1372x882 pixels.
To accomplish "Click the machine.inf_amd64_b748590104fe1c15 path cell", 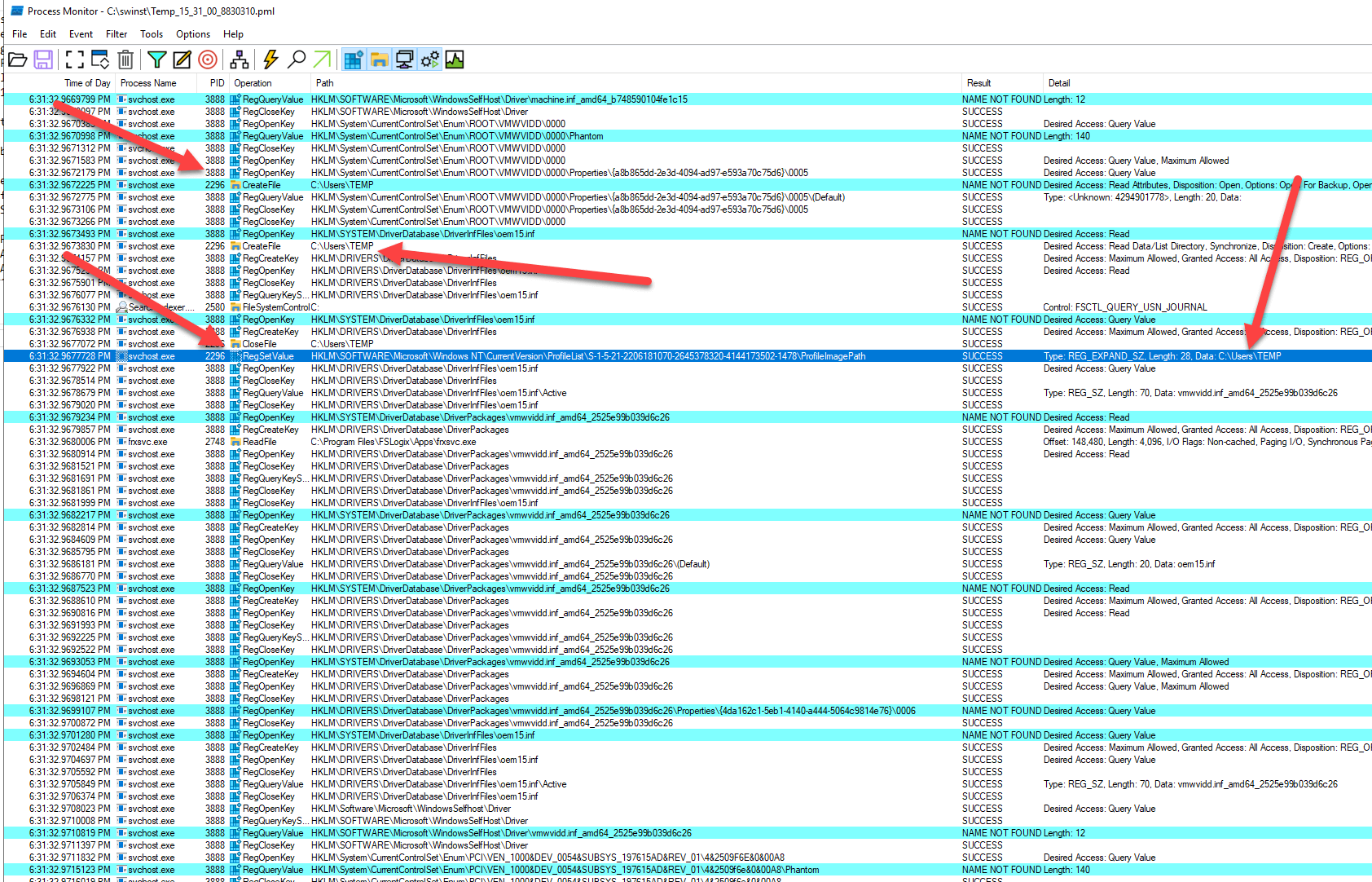I will tap(499, 99).
